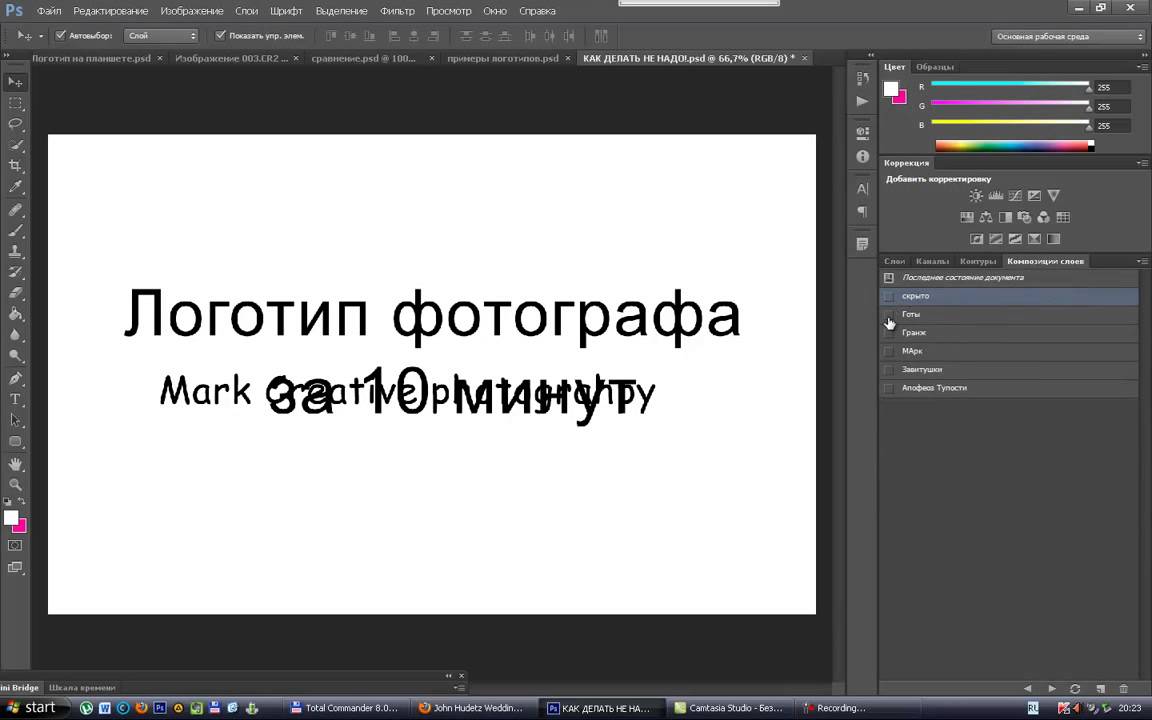Open the Paragraph panel icon

pos(863,212)
